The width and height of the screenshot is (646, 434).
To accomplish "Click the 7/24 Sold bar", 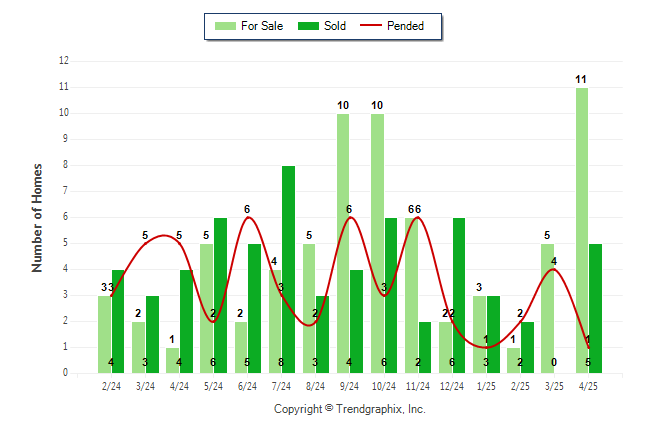I will click(x=288, y=270).
